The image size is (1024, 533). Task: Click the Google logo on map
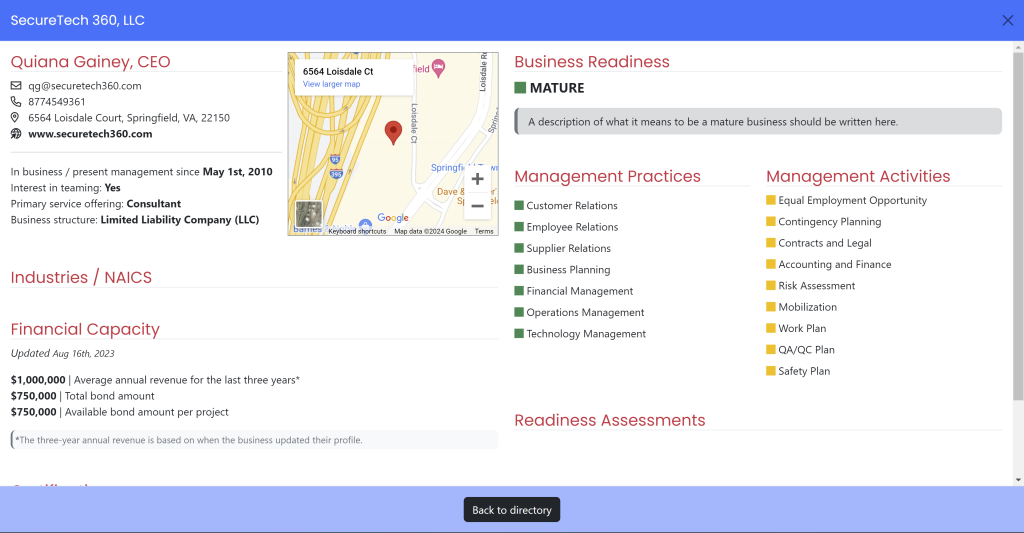coord(393,218)
